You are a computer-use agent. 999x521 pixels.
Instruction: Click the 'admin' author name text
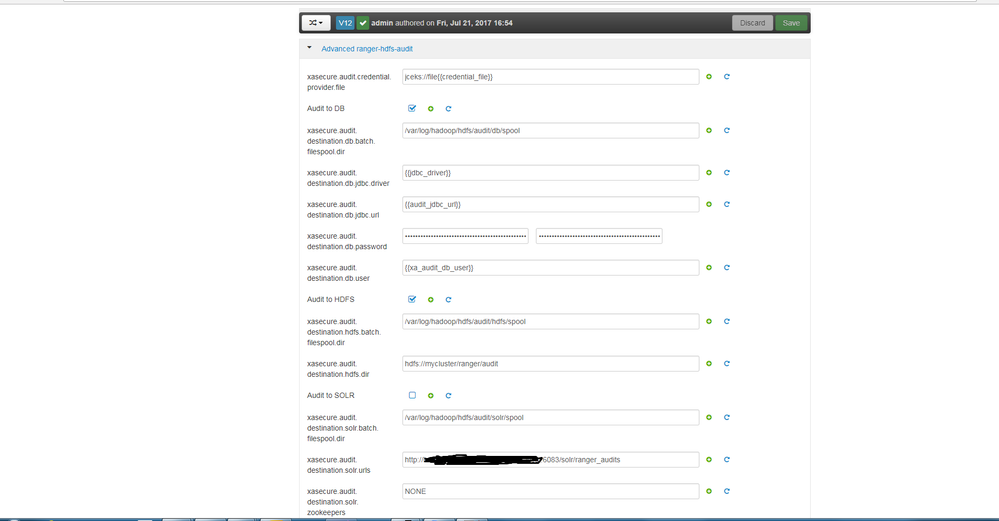coord(382,23)
